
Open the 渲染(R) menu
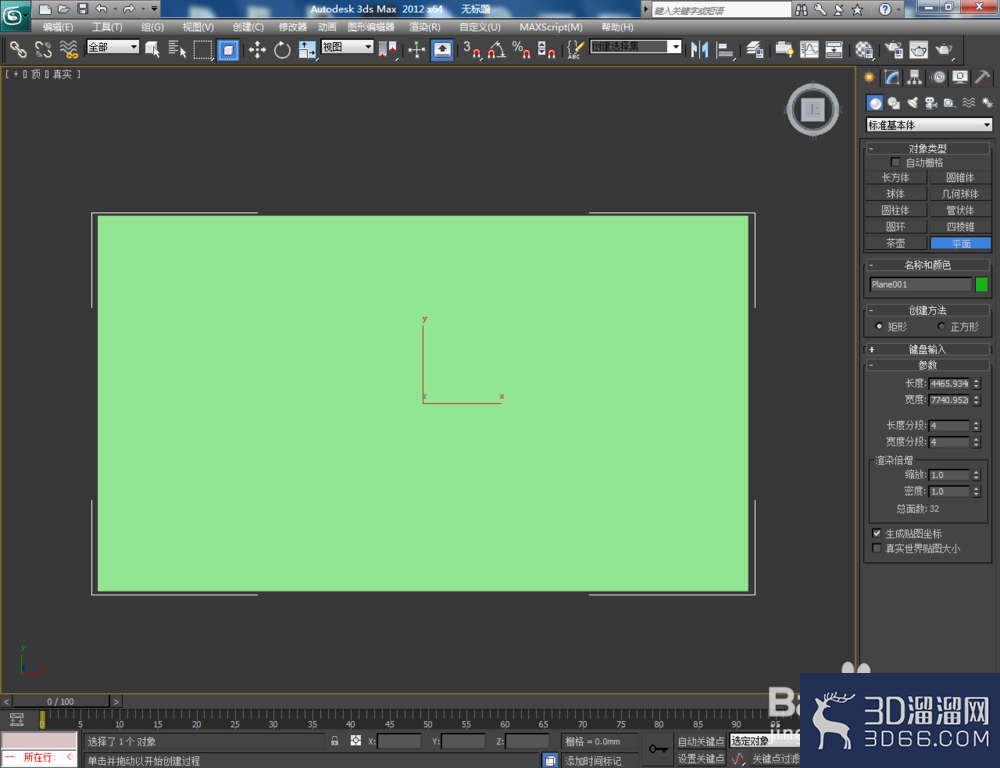point(425,27)
